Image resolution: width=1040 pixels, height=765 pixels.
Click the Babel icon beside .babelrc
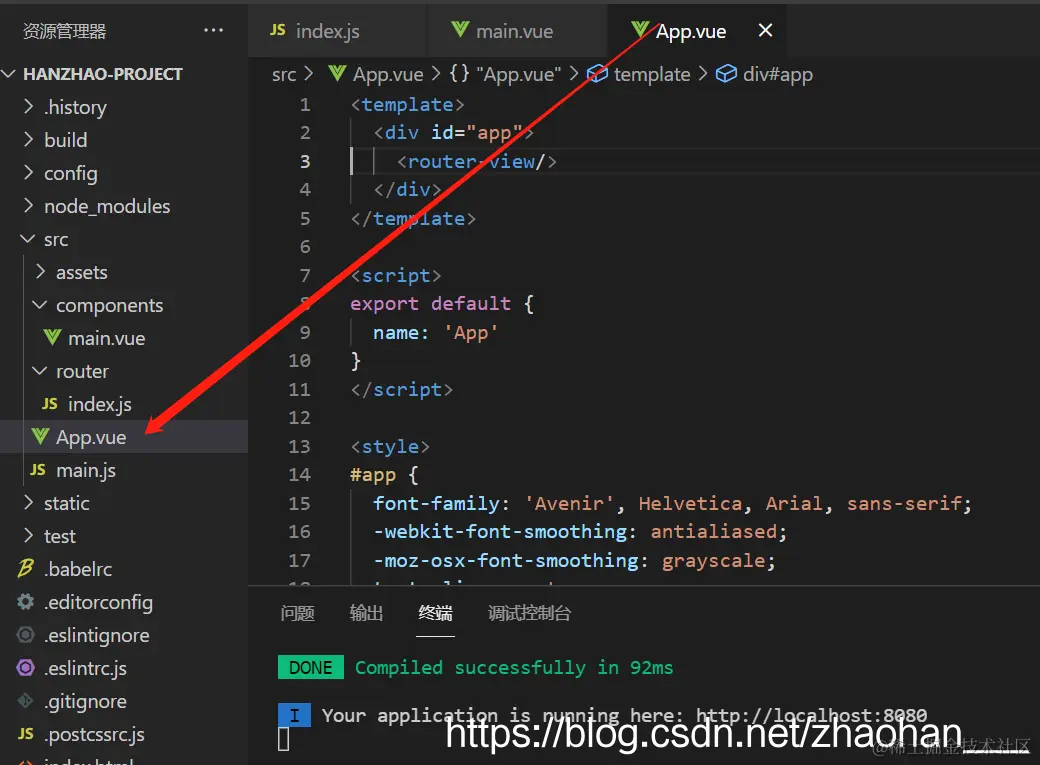[25, 569]
